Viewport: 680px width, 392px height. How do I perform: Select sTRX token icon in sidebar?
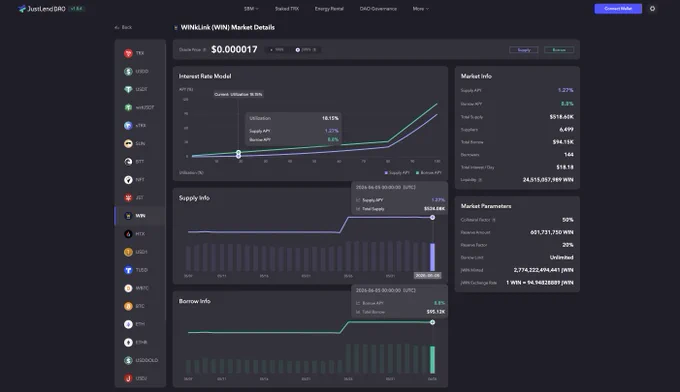pyautogui.click(x=128, y=126)
